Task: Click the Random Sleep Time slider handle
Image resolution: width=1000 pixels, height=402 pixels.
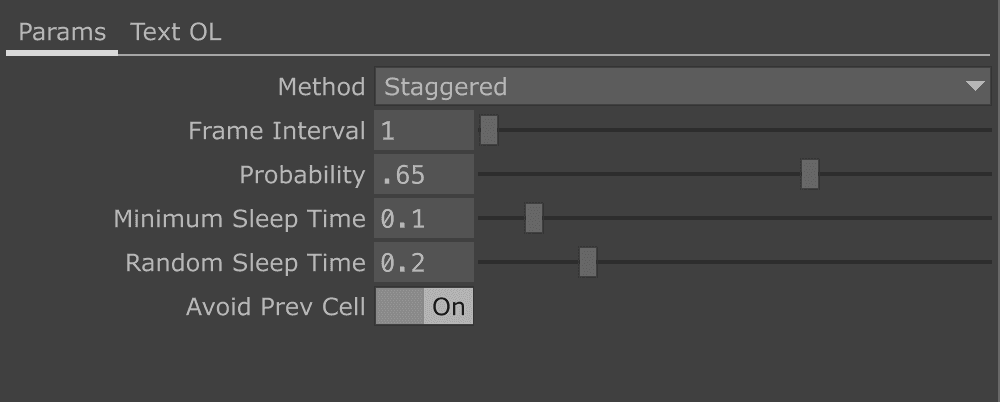Action: click(x=588, y=263)
